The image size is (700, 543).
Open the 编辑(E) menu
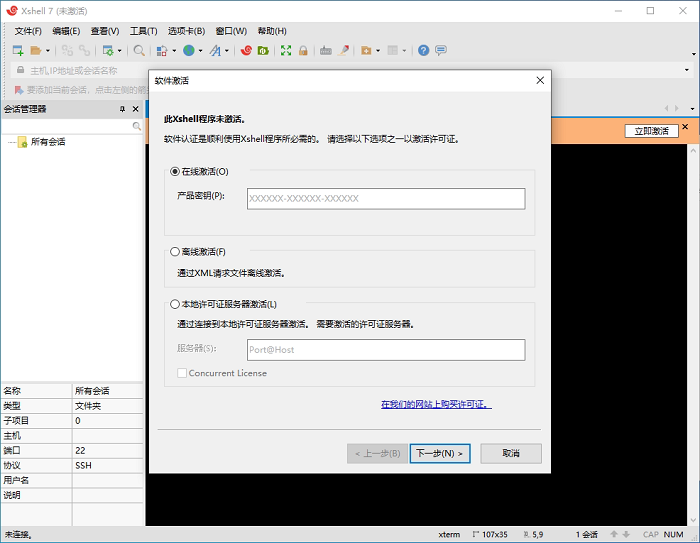point(66,31)
